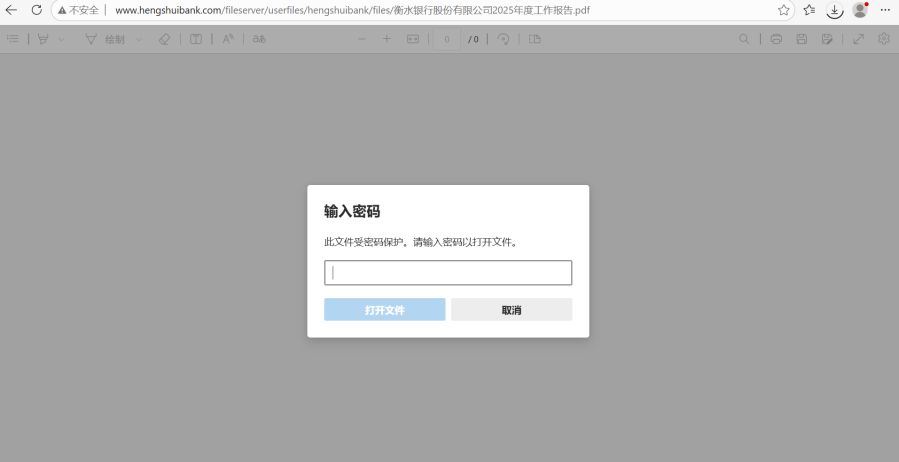Open PDF settings gear icon
Screen dimensions: 899x462
[x=884, y=38]
